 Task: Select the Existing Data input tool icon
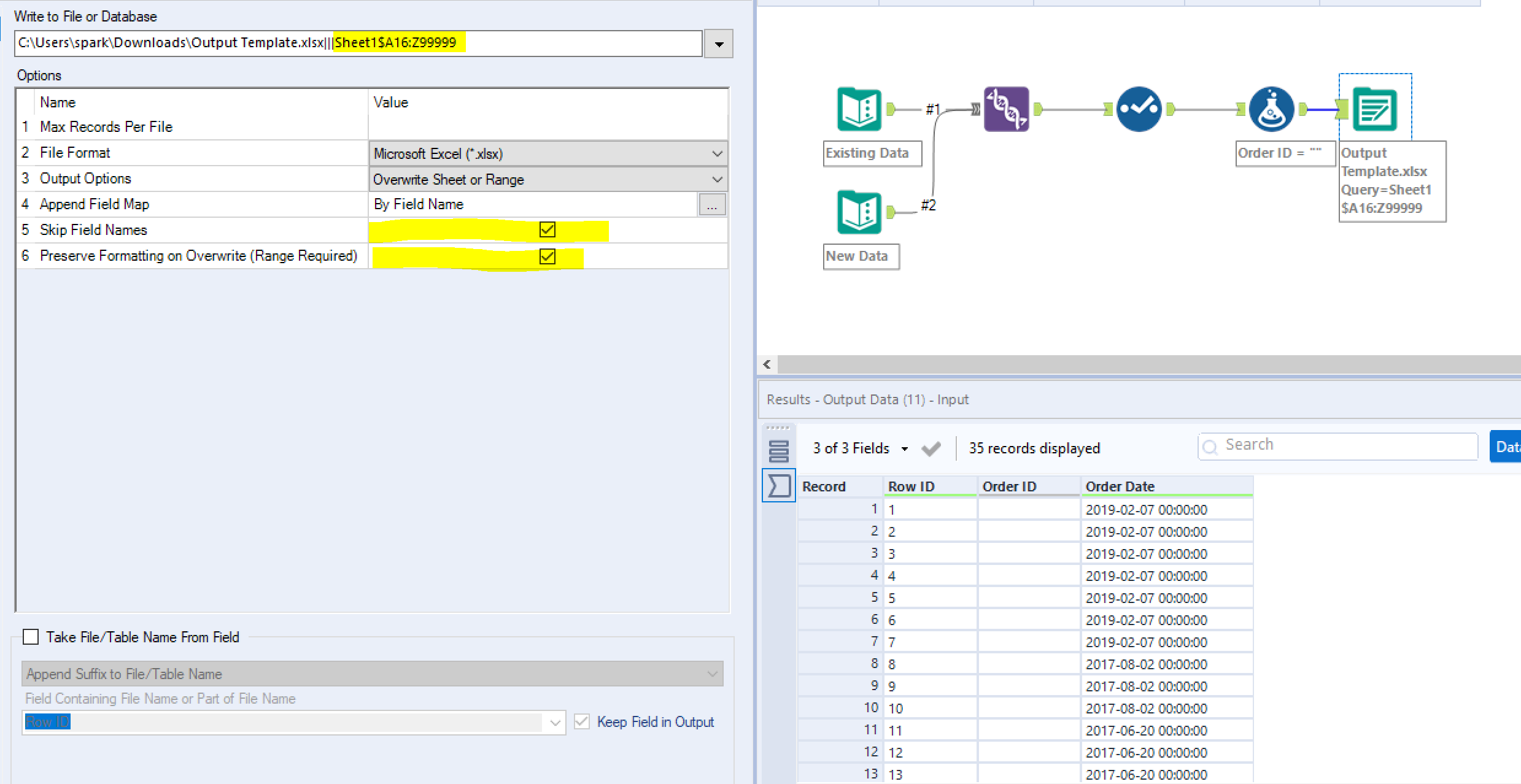tap(859, 110)
